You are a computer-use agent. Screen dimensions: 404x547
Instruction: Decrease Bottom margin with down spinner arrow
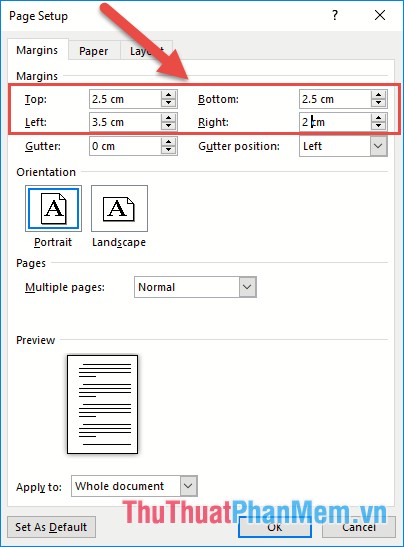click(x=379, y=103)
